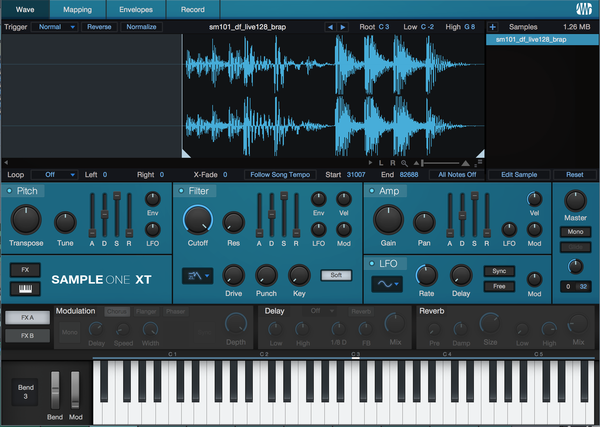Toggle the Filter section power button

click(x=181, y=191)
